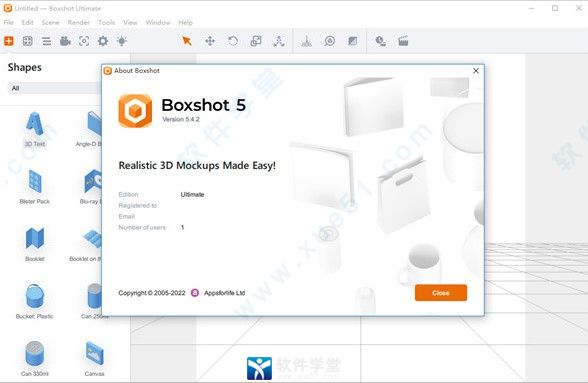This screenshot has height=383, width=588.
Task: Click the drop-to-floor tool icon
Action: 307,41
